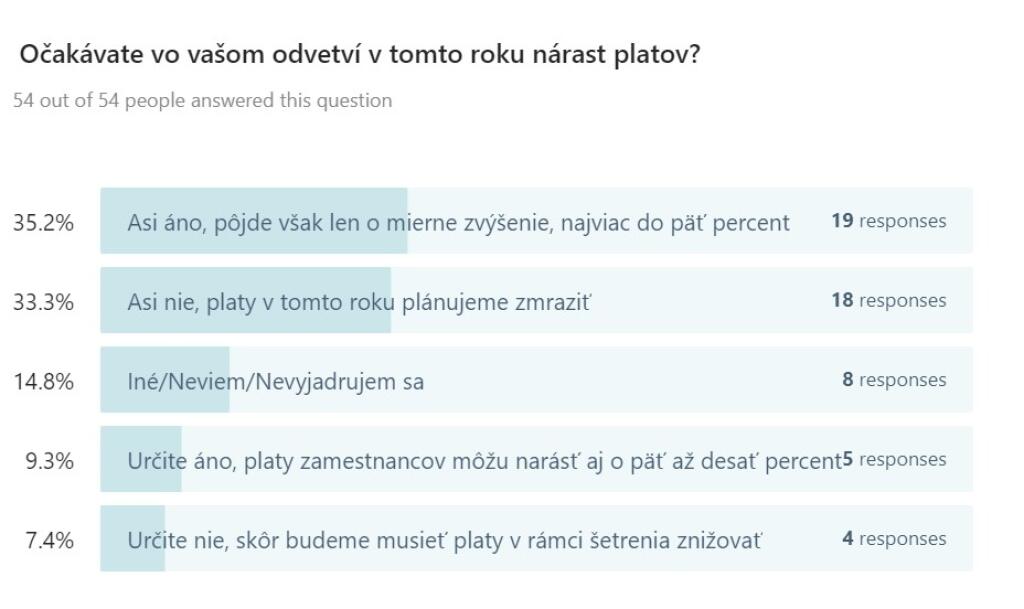
Task: Click the '8 responses' count
Action: [x=894, y=380]
